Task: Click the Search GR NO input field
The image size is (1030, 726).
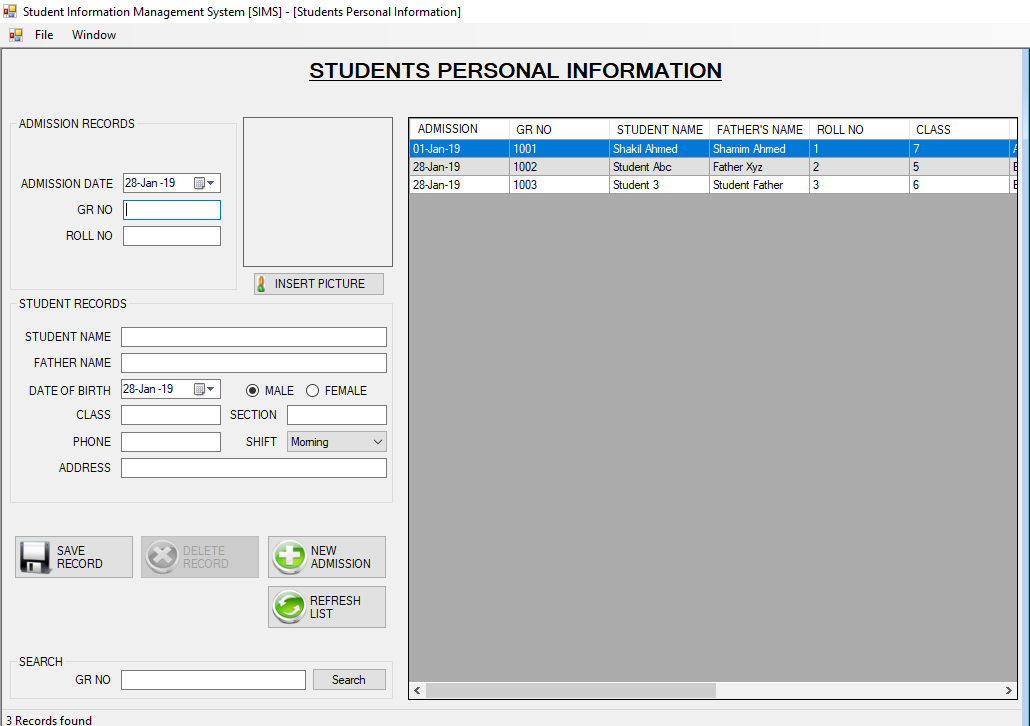Action: [213, 680]
